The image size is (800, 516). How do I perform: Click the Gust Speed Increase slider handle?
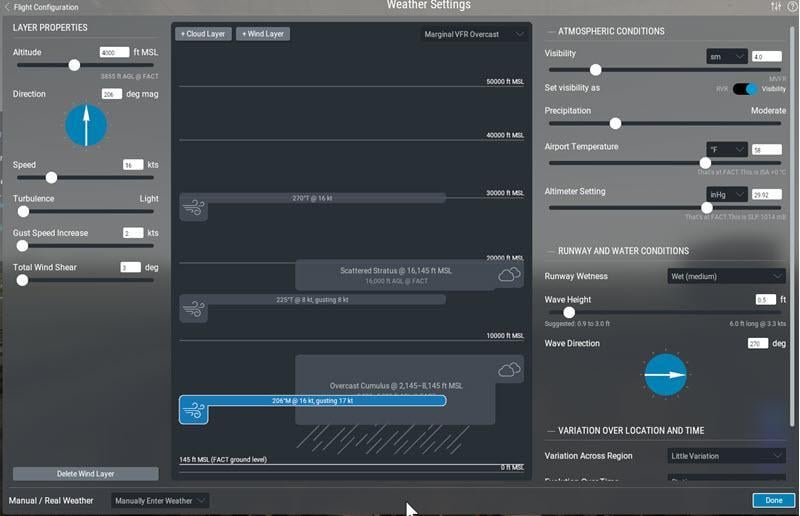pos(22,246)
